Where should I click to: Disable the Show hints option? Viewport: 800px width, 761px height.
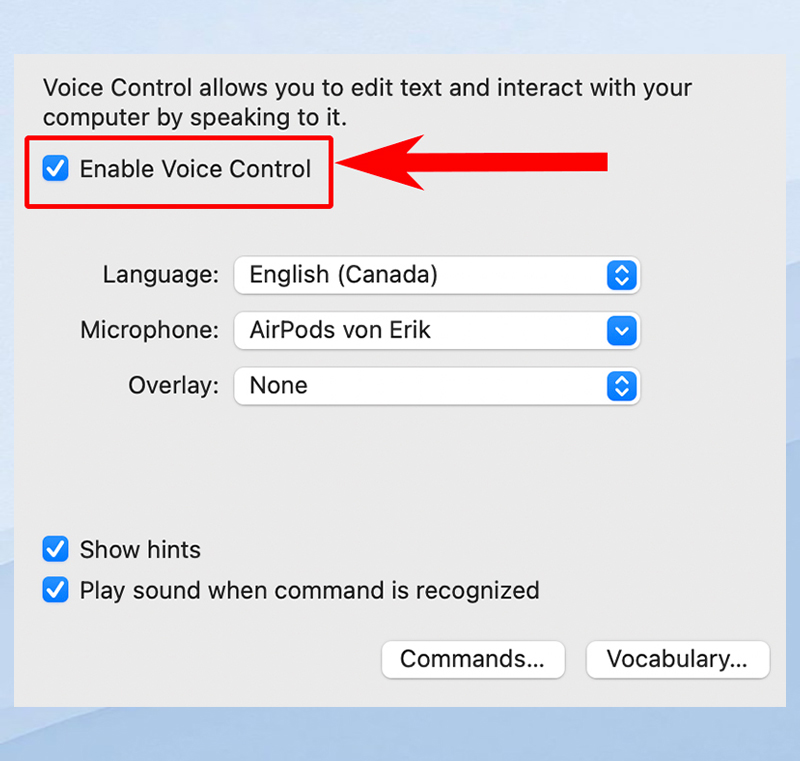55,549
